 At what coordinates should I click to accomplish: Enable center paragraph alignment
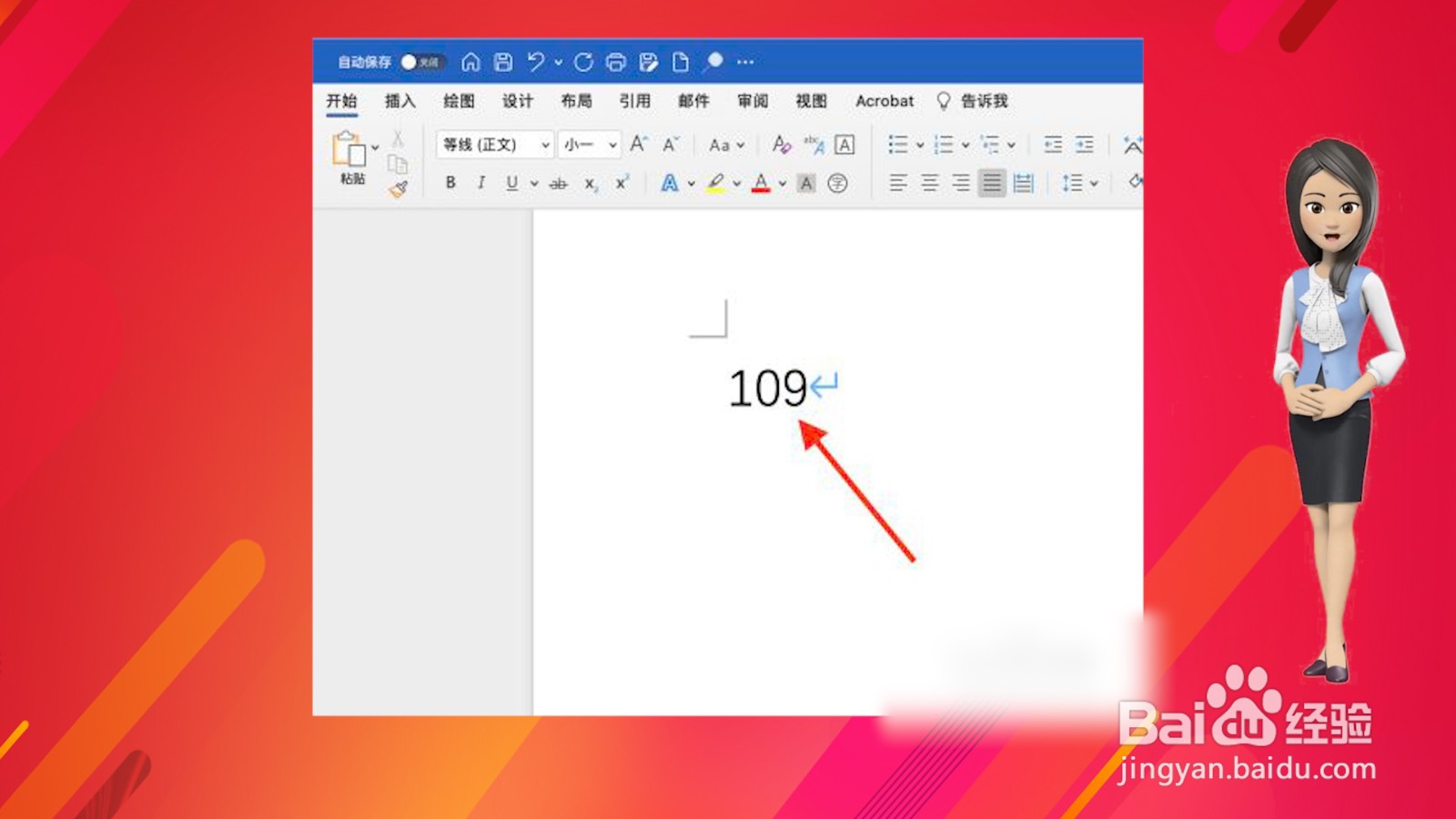click(x=928, y=183)
